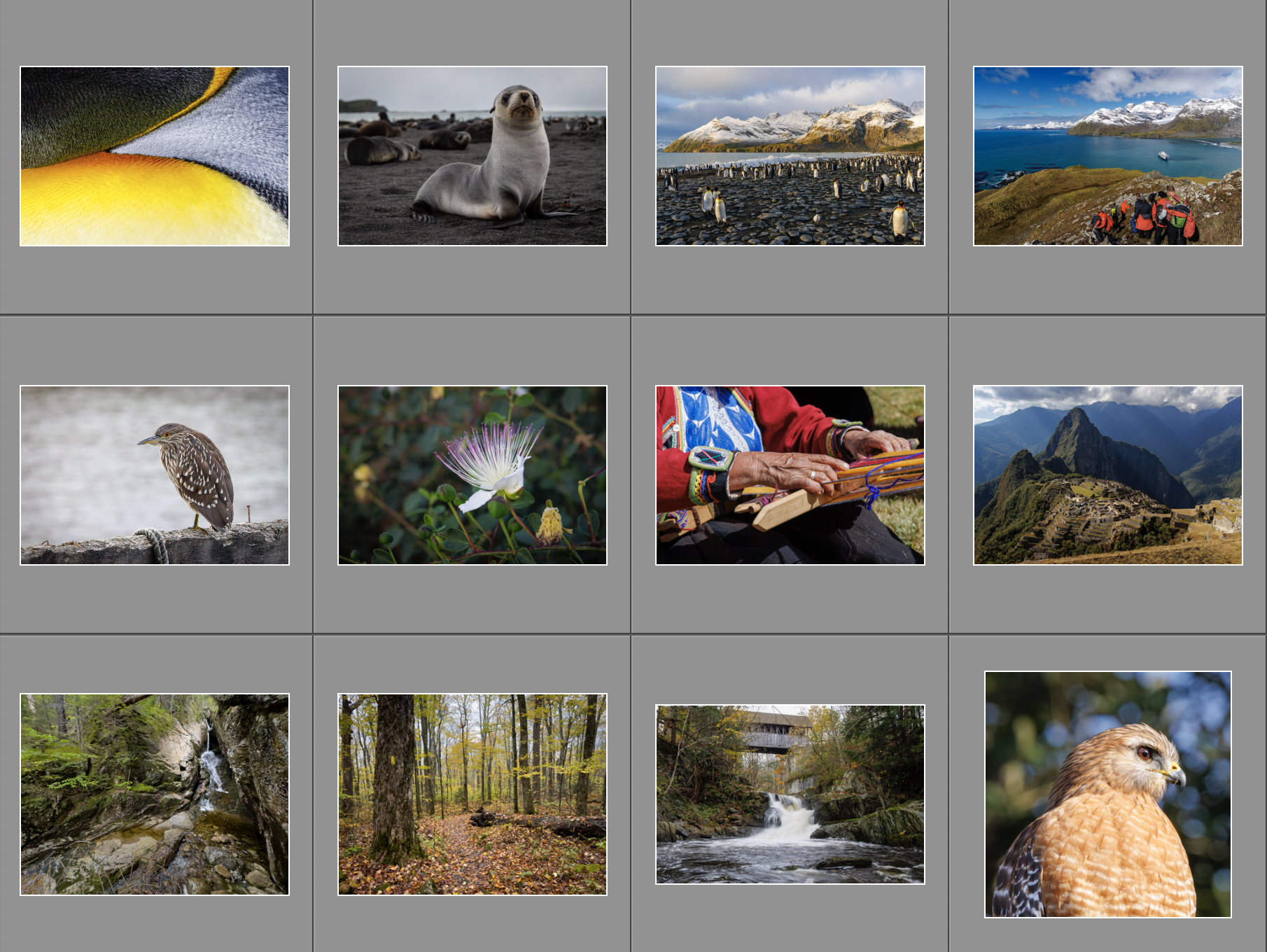This screenshot has width=1267, height=952.
Task: Select the king penguin feather close-up photo
Action: coord(154,156)
